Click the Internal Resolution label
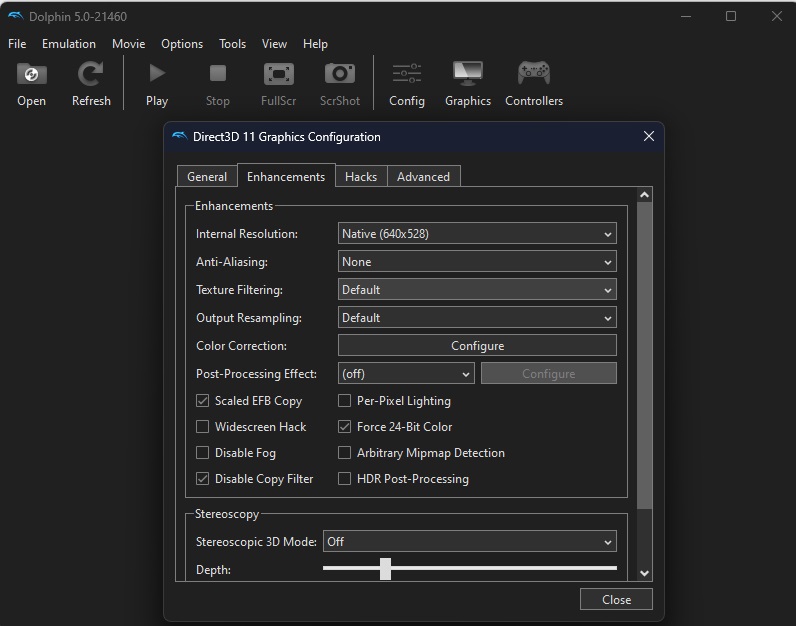 247,234
